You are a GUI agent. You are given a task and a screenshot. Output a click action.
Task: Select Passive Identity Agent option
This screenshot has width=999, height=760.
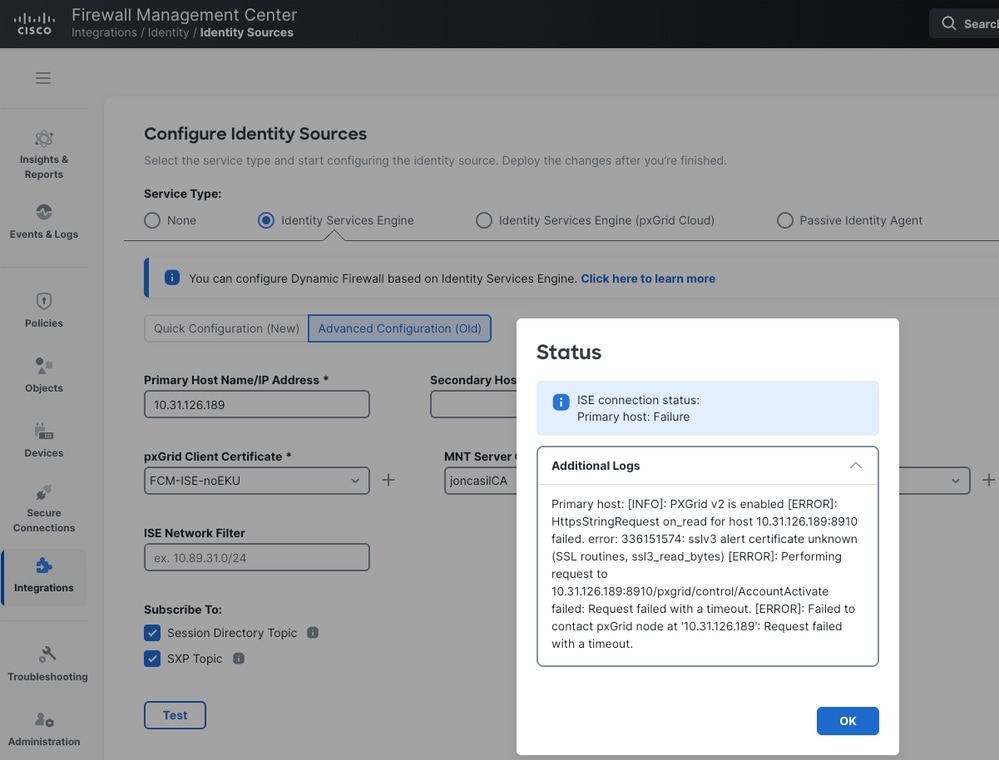[x=785, y=220]
